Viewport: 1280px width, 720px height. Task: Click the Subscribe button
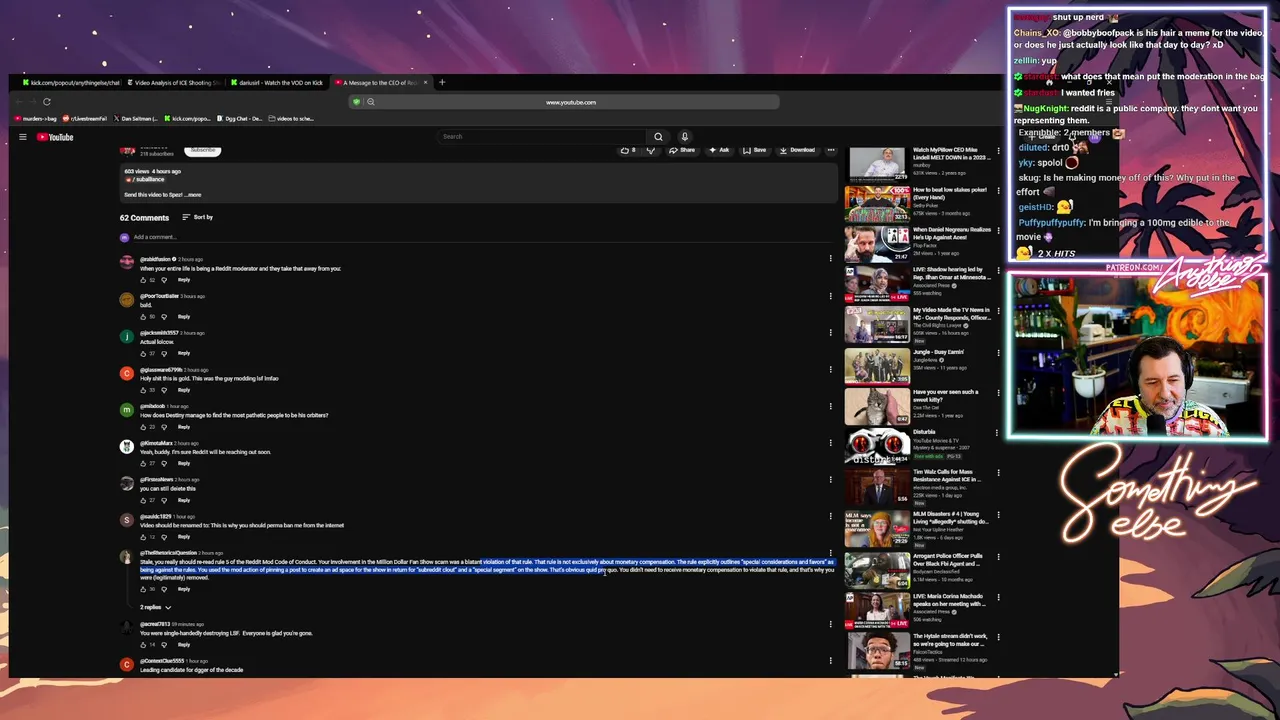[203, 150]
